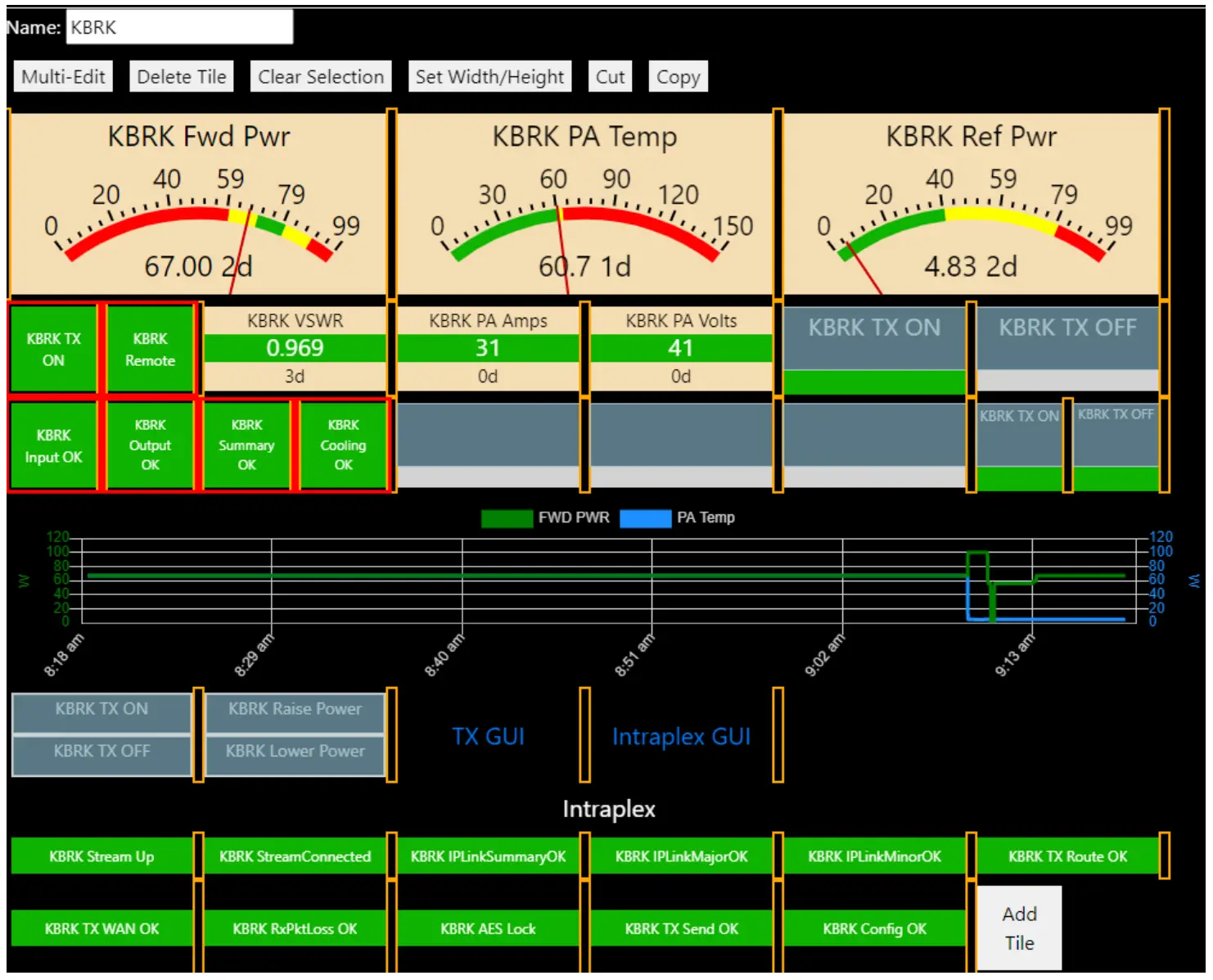
Task: Click the Add Tile button
Action: [1019, 928]
